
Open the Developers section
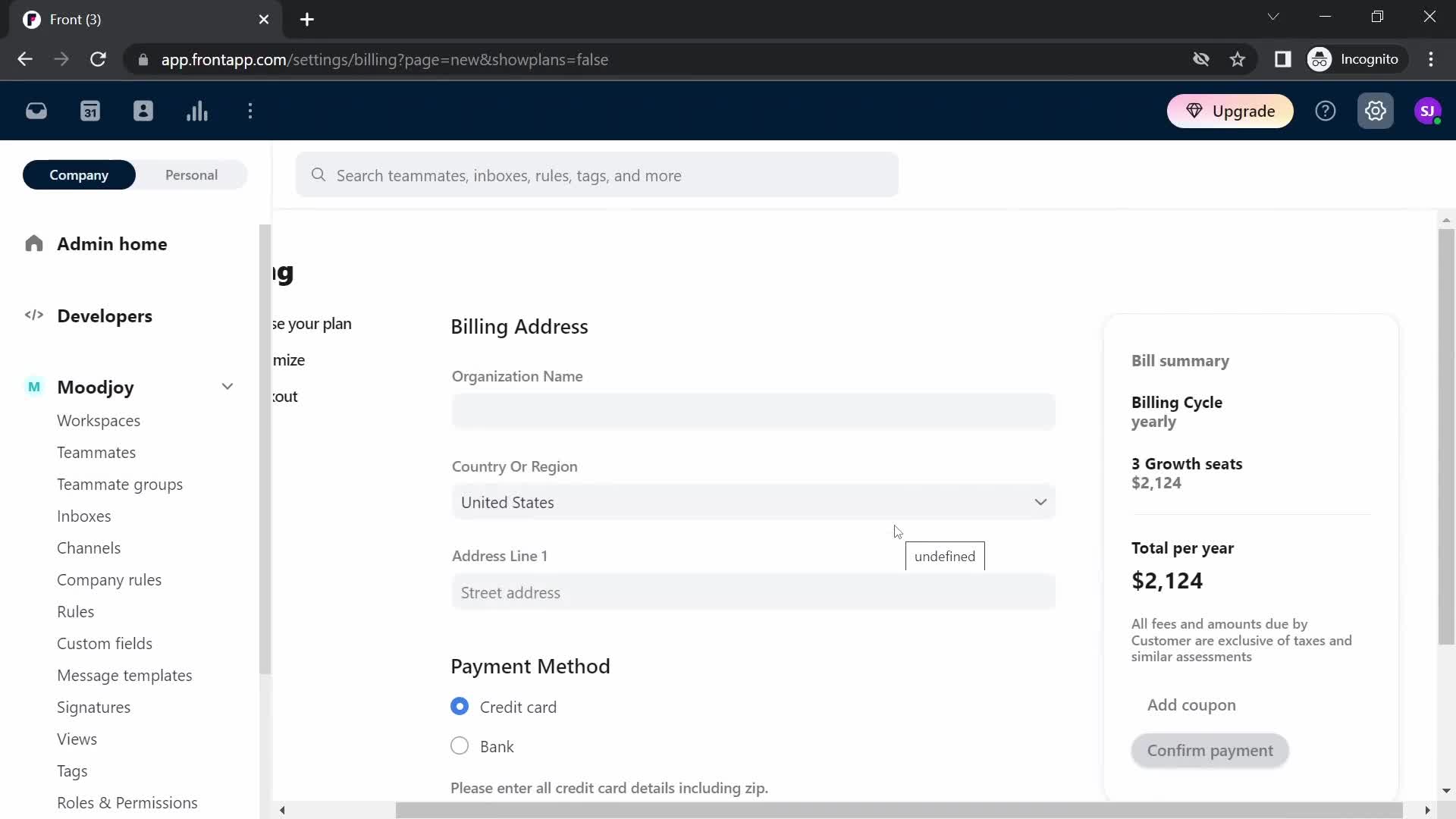coord(105,315)
